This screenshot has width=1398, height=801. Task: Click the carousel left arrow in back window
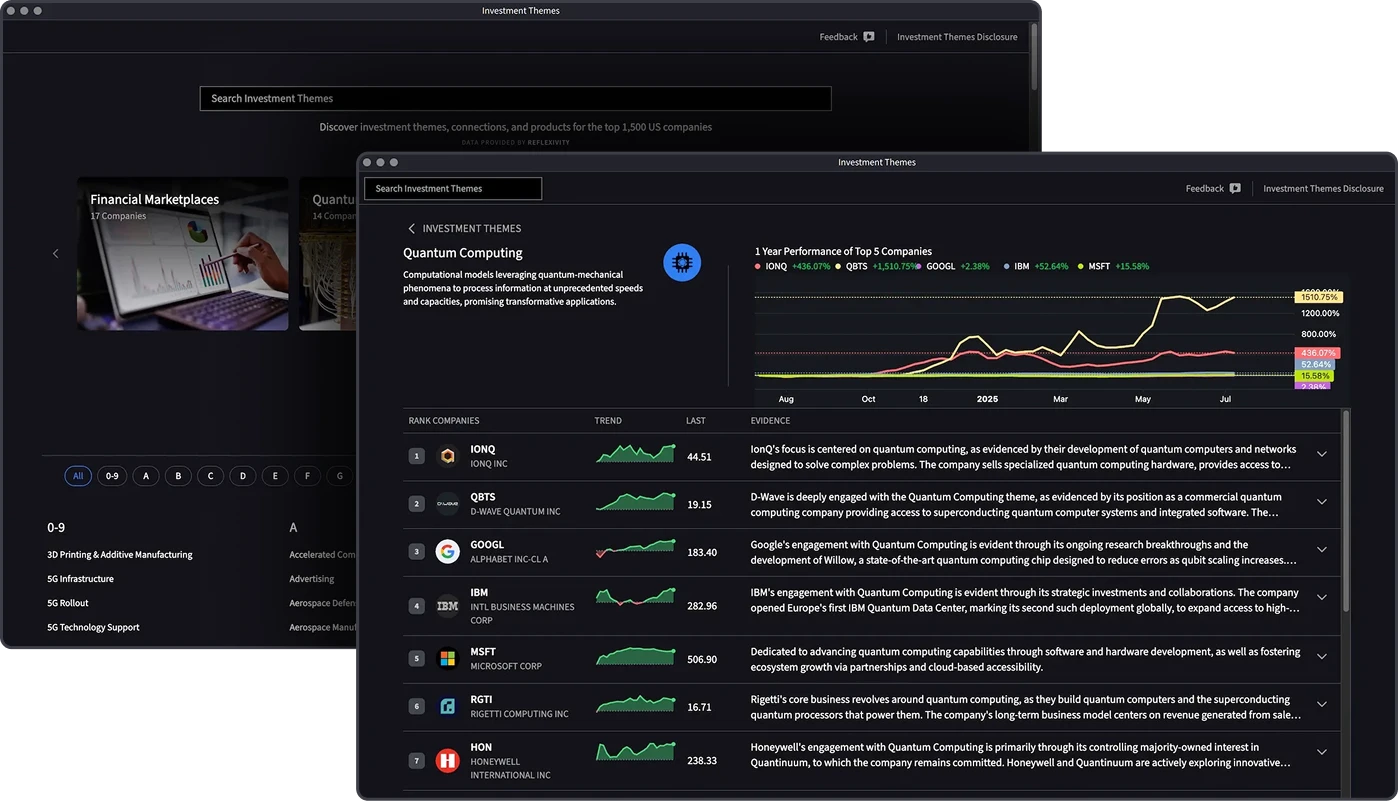pos(55,254)
